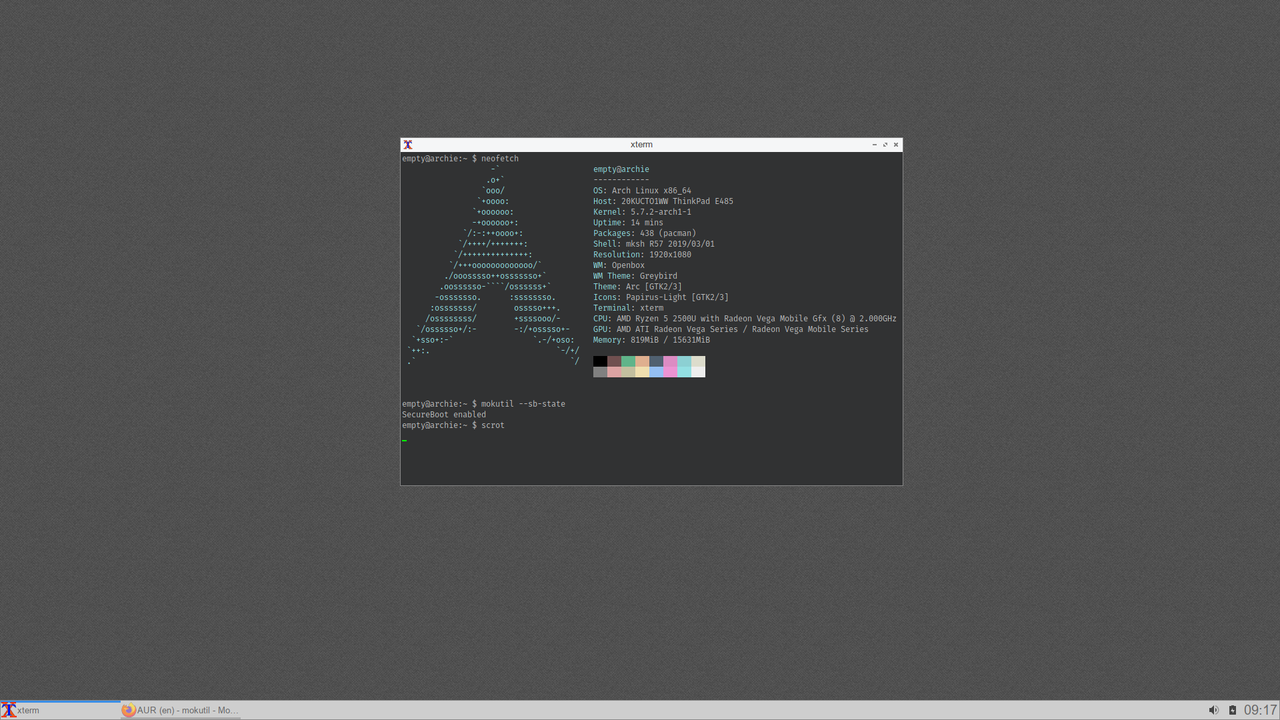
Task: Click the 'mokutil --sb-state' command line
Action: tap(484, 404)
